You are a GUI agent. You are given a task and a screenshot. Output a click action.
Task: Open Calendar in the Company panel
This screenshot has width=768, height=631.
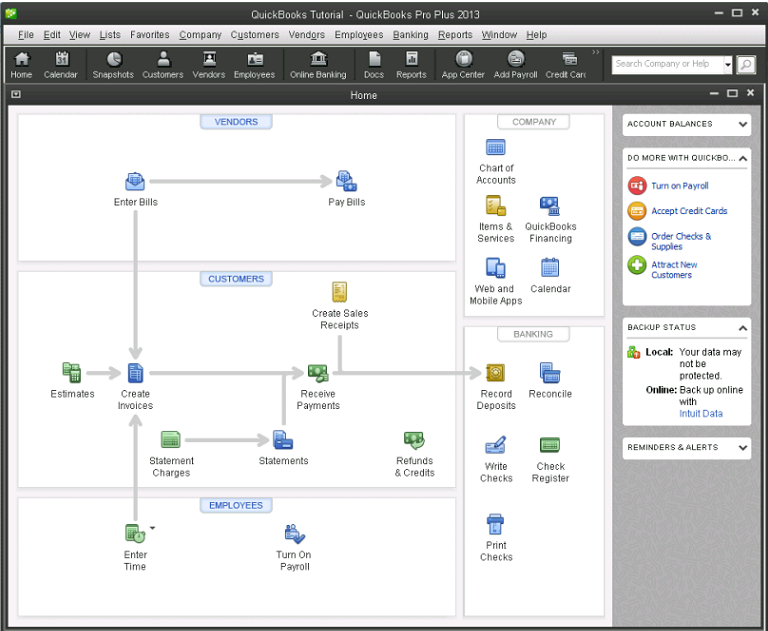click(x=550, y=267)
